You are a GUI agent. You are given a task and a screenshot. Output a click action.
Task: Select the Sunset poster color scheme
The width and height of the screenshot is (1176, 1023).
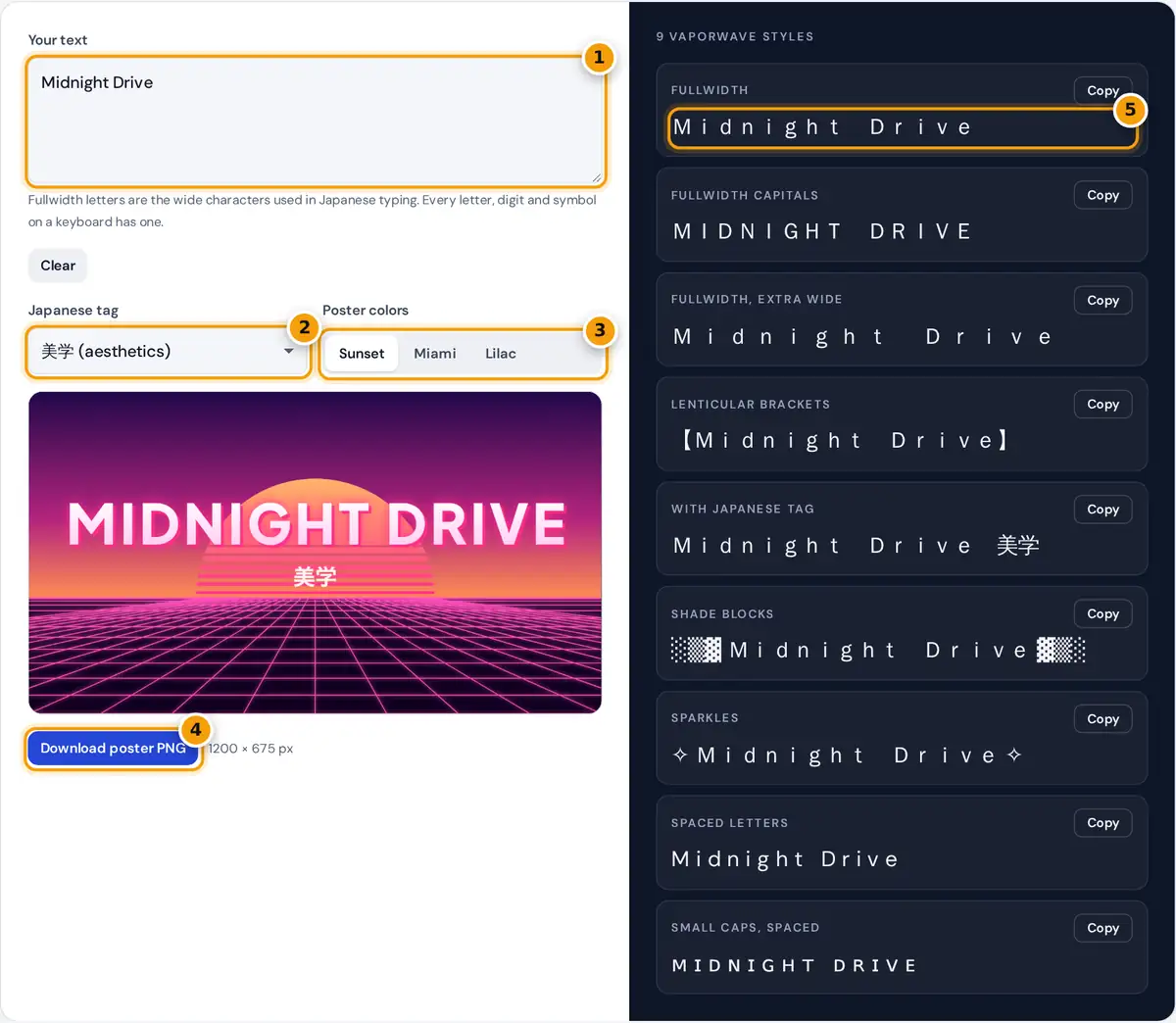click(x=362, y=354)
